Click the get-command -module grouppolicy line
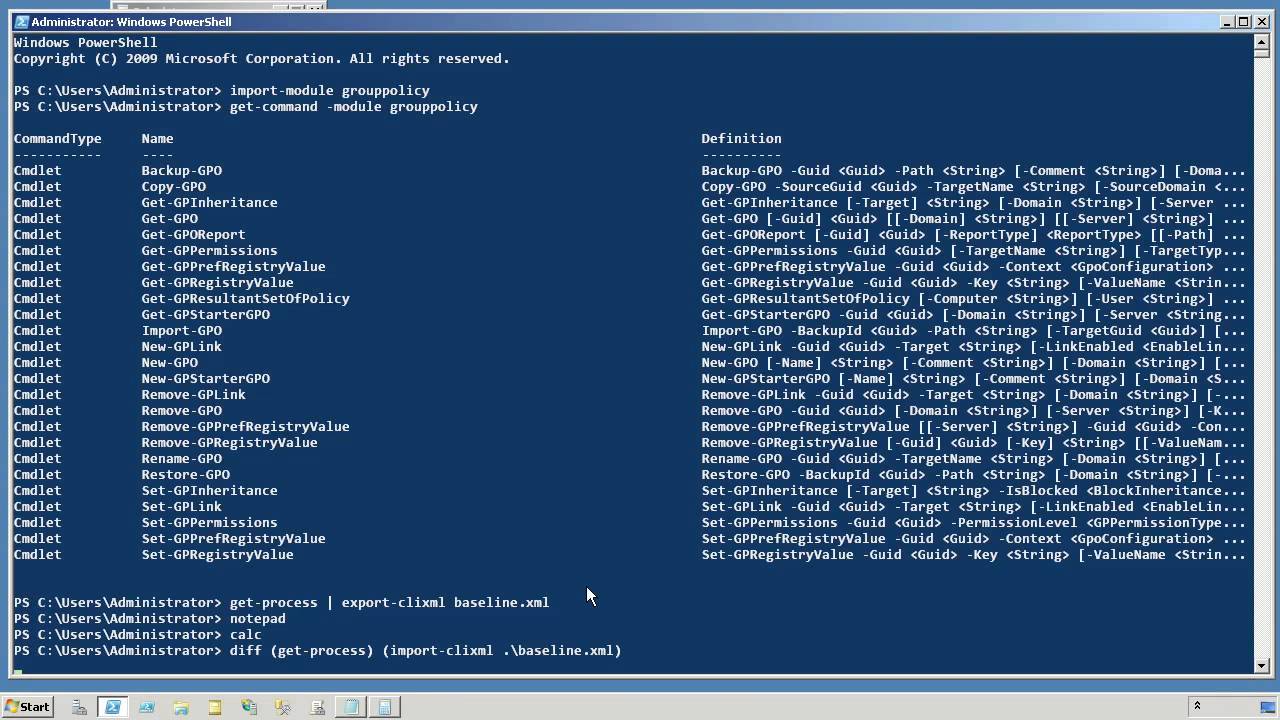 click(245, 106)
